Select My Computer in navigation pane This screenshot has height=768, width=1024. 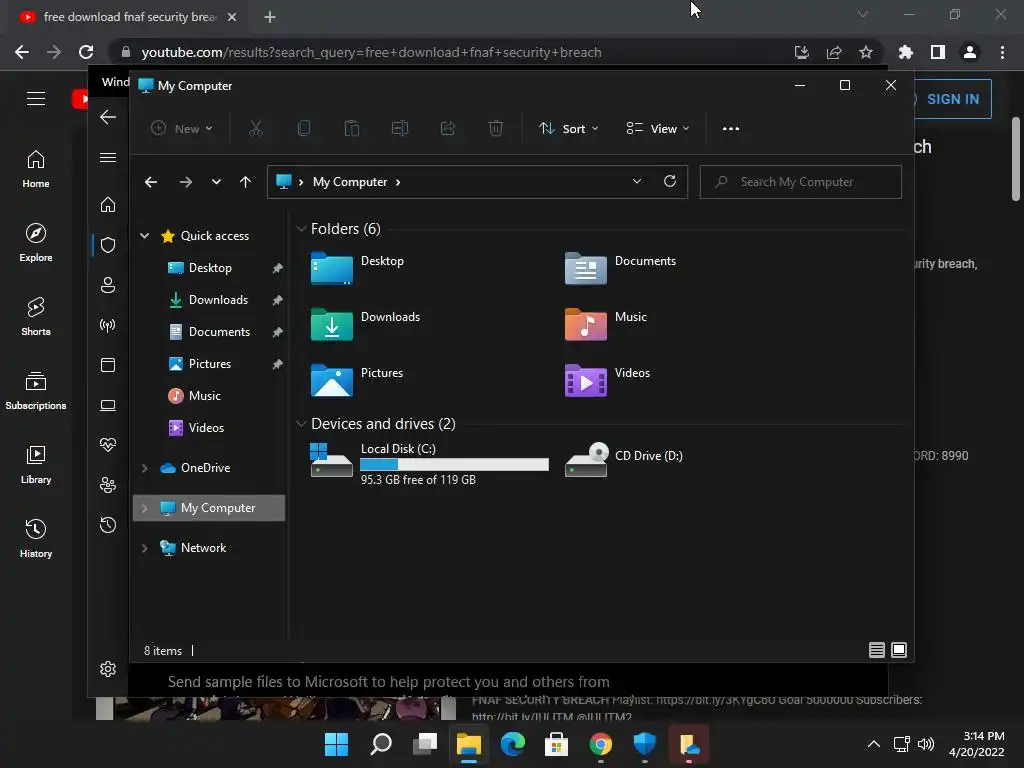pos(208,508)
